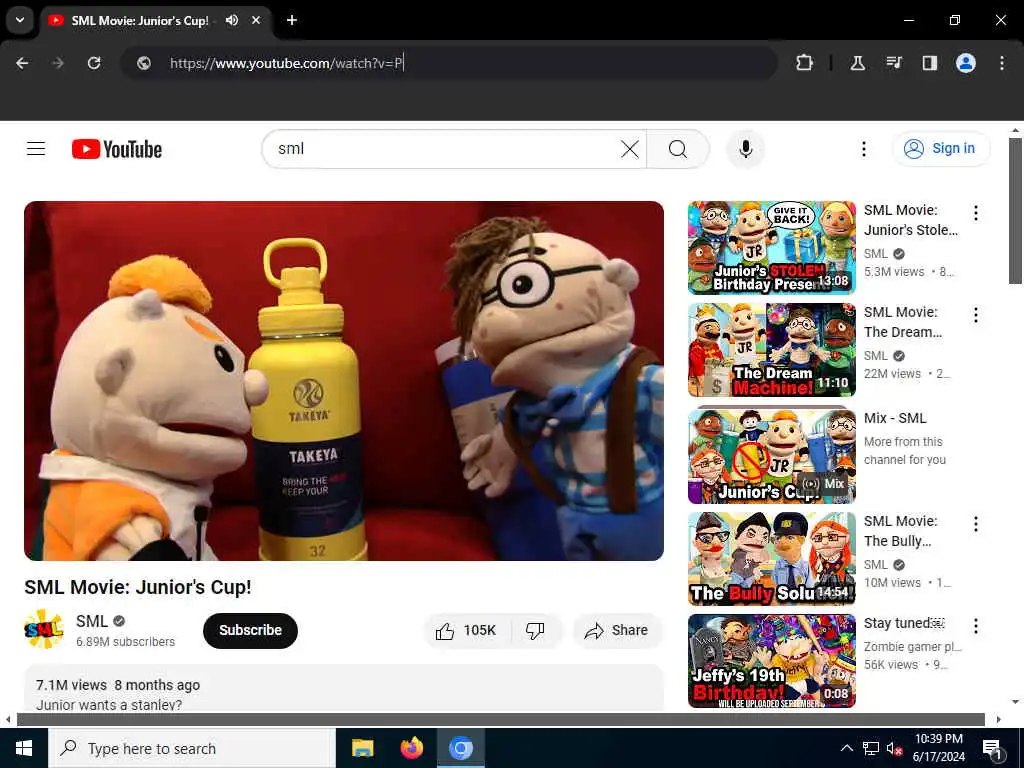
Task: Select the SML Movie: Junior's Cup tab
Action: [140, 20]
